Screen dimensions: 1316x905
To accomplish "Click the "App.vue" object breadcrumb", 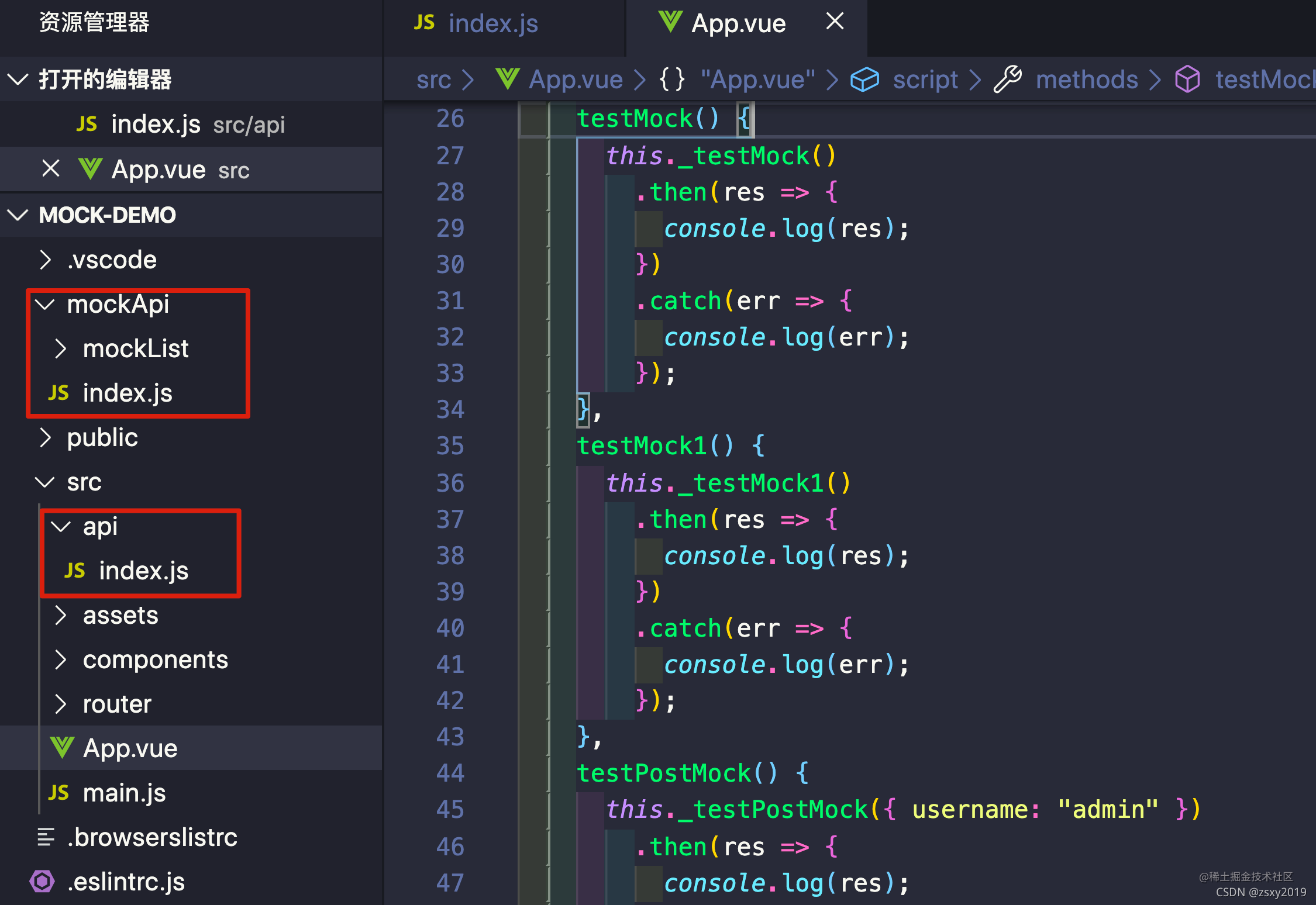I will (757, 80).
